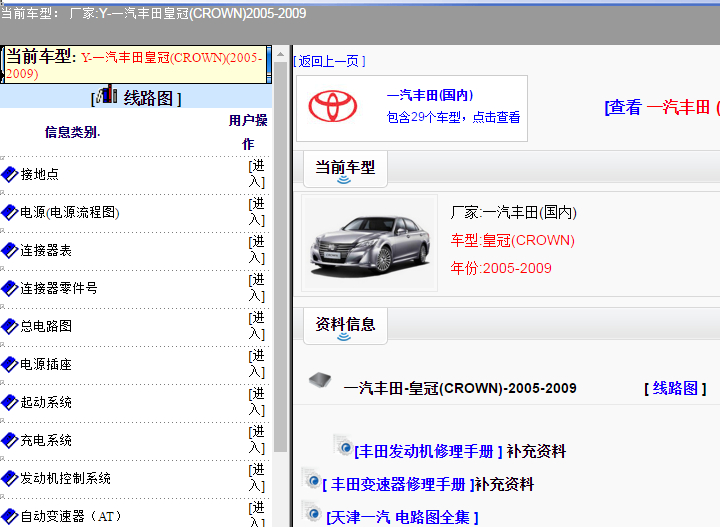Select the 当前车型 tab
Image resolution: width=720 pixels, height=527 pixels.
[x=345, y=168]
